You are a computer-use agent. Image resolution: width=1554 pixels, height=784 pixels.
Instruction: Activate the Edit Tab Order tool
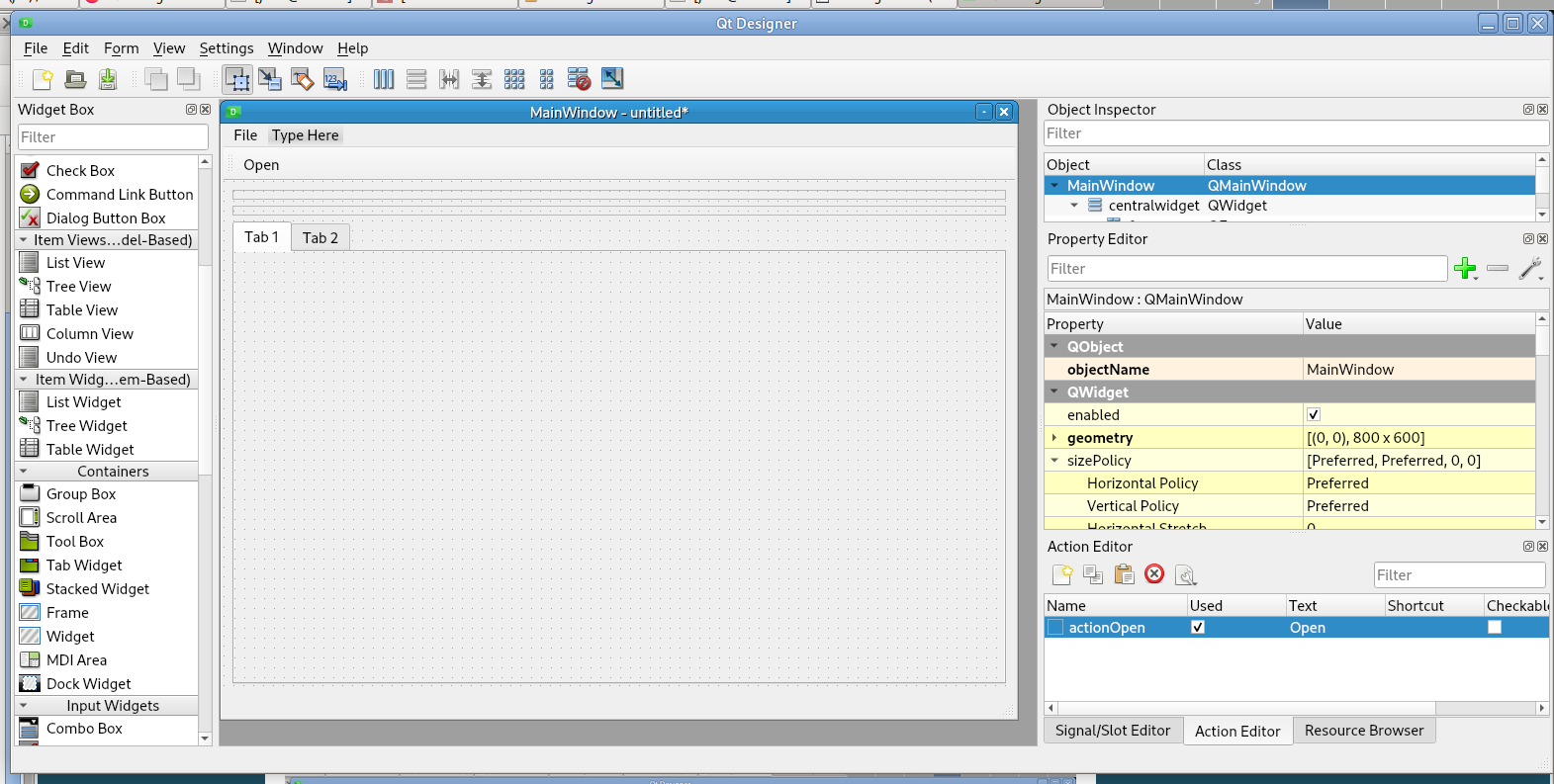335,79
